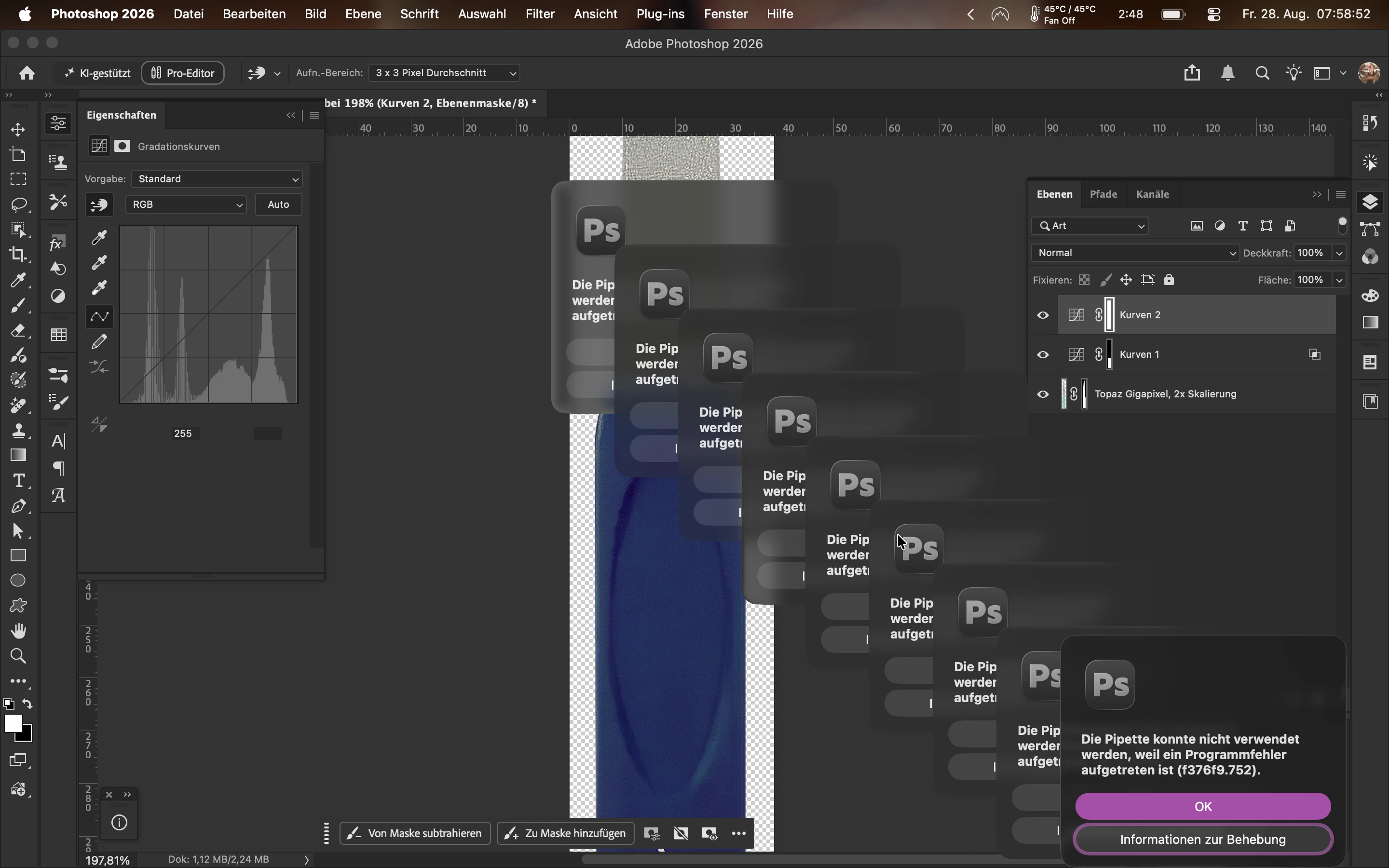Click the Home icon in options bar
The width and height of the screenshot is (1389, 868).
coord(27,73)
